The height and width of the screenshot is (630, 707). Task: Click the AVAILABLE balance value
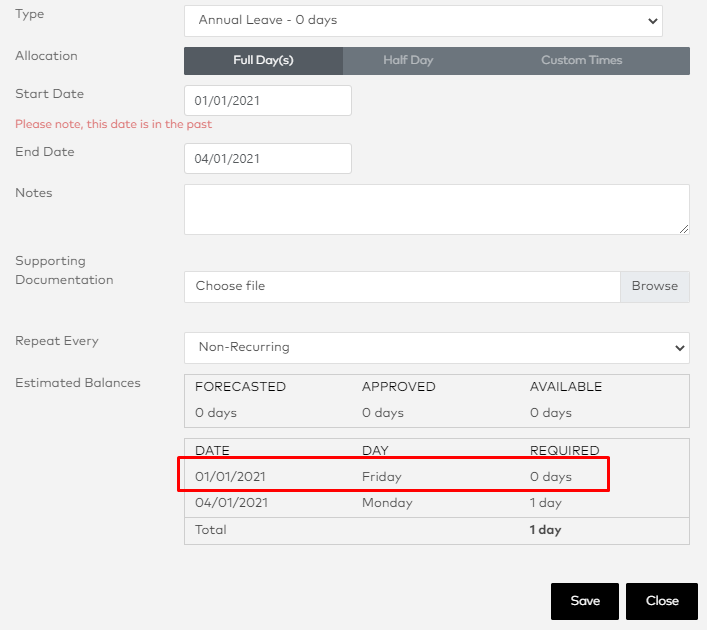click(x=551, y=413)
